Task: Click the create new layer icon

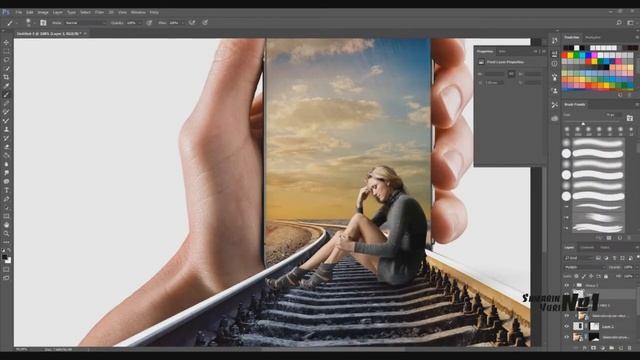Action: tap(621, 348)
